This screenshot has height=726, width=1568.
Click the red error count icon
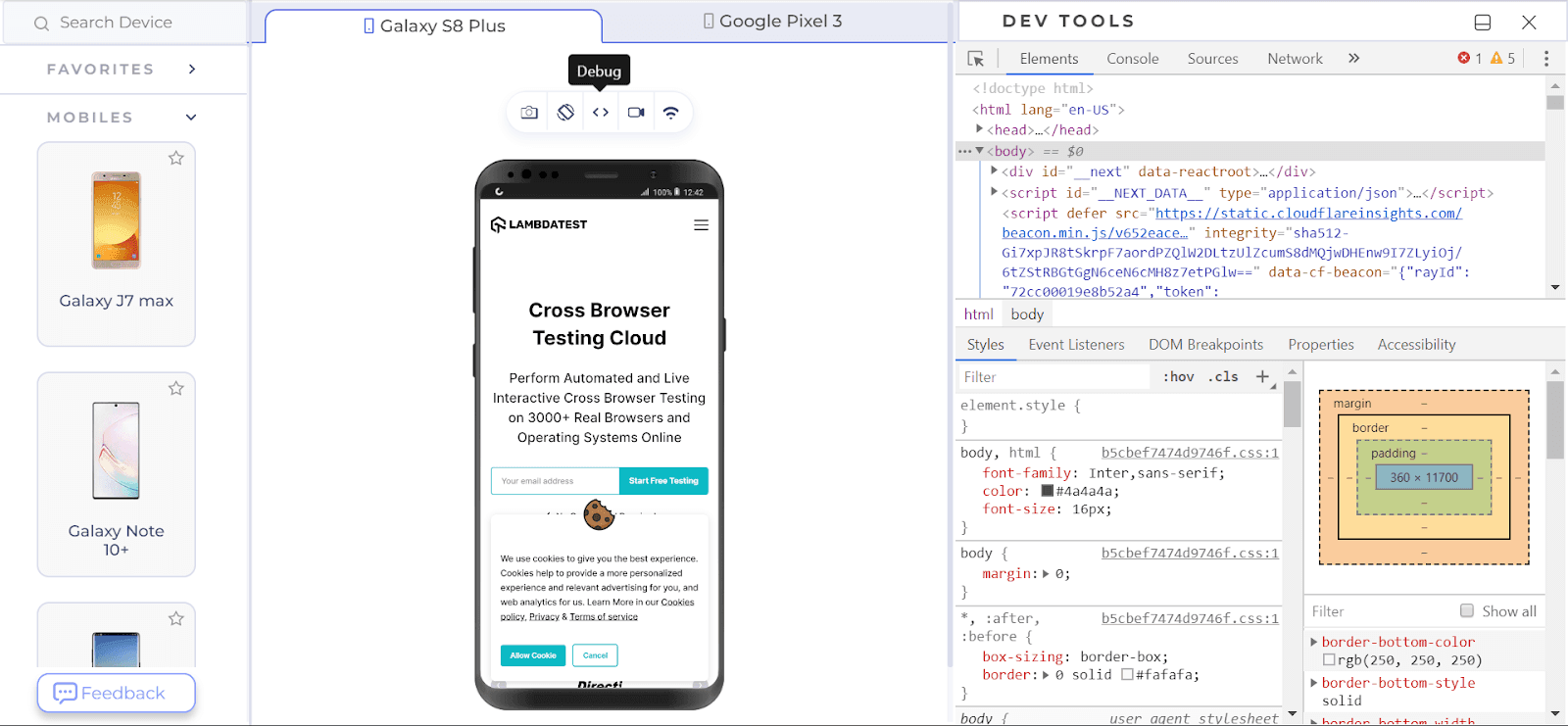1464,59
